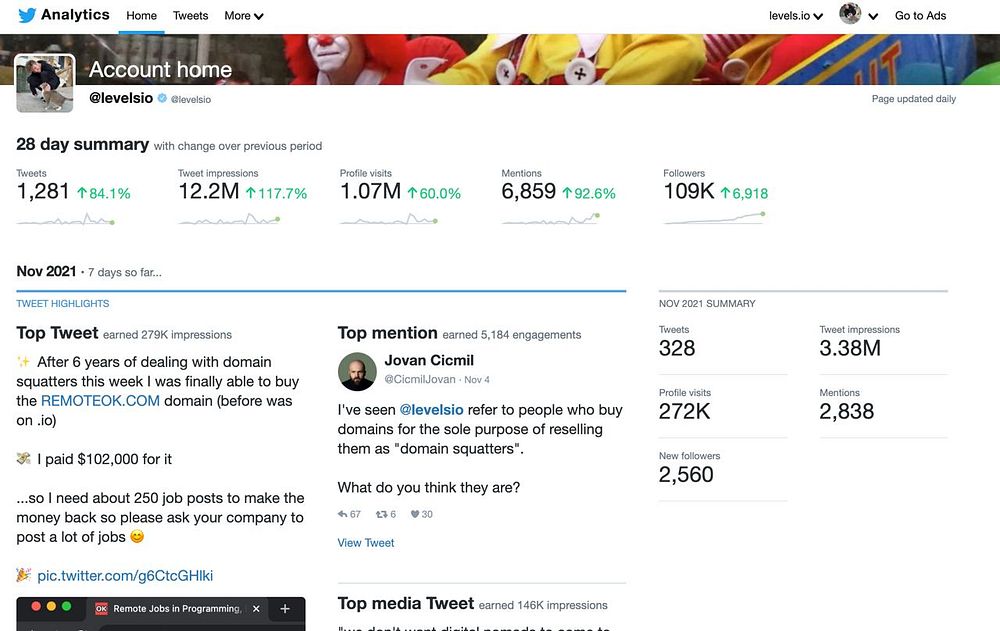Click the user avatar in top bar

(850, 13)
